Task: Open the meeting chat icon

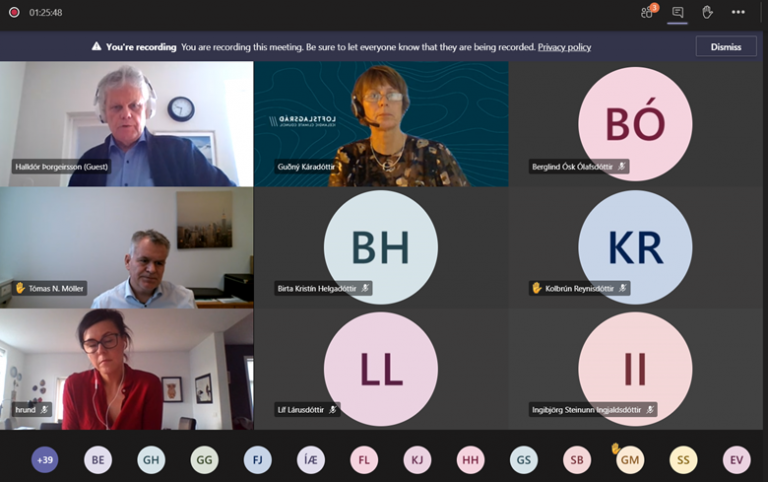Action: tap(678, 12)
